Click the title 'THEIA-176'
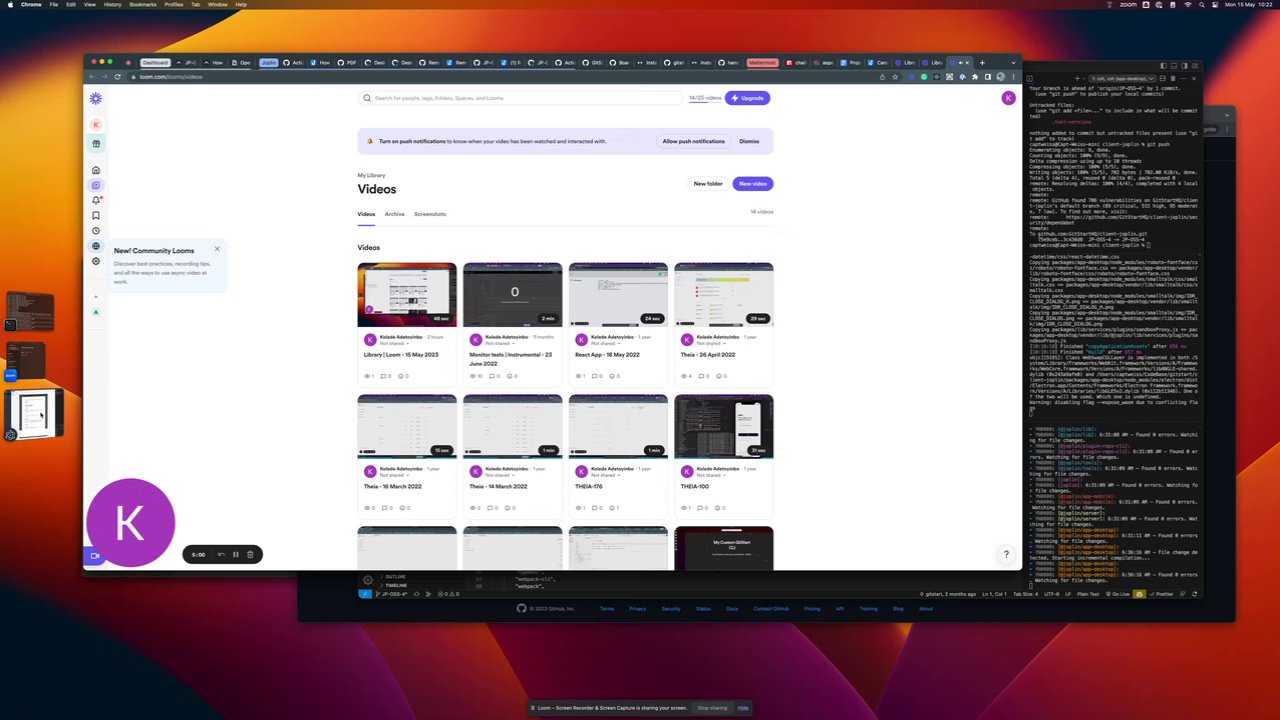The height and width of the screenshot is (720, 1280). click(x=589, y=486)
